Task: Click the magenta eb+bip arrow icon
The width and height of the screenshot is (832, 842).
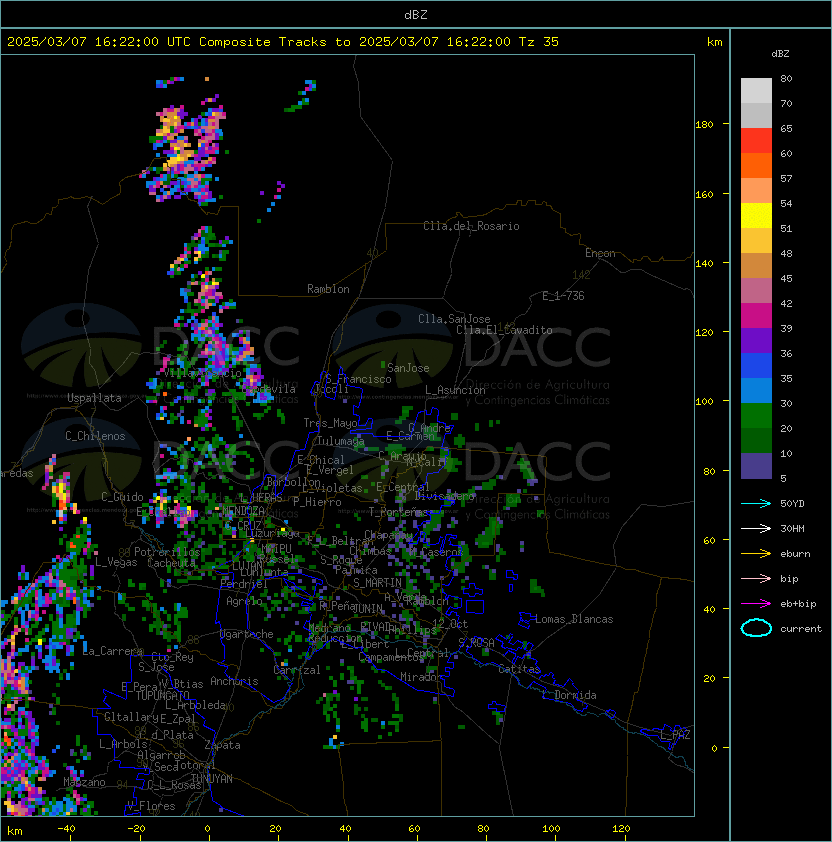Action: click(x=756, y=604)
